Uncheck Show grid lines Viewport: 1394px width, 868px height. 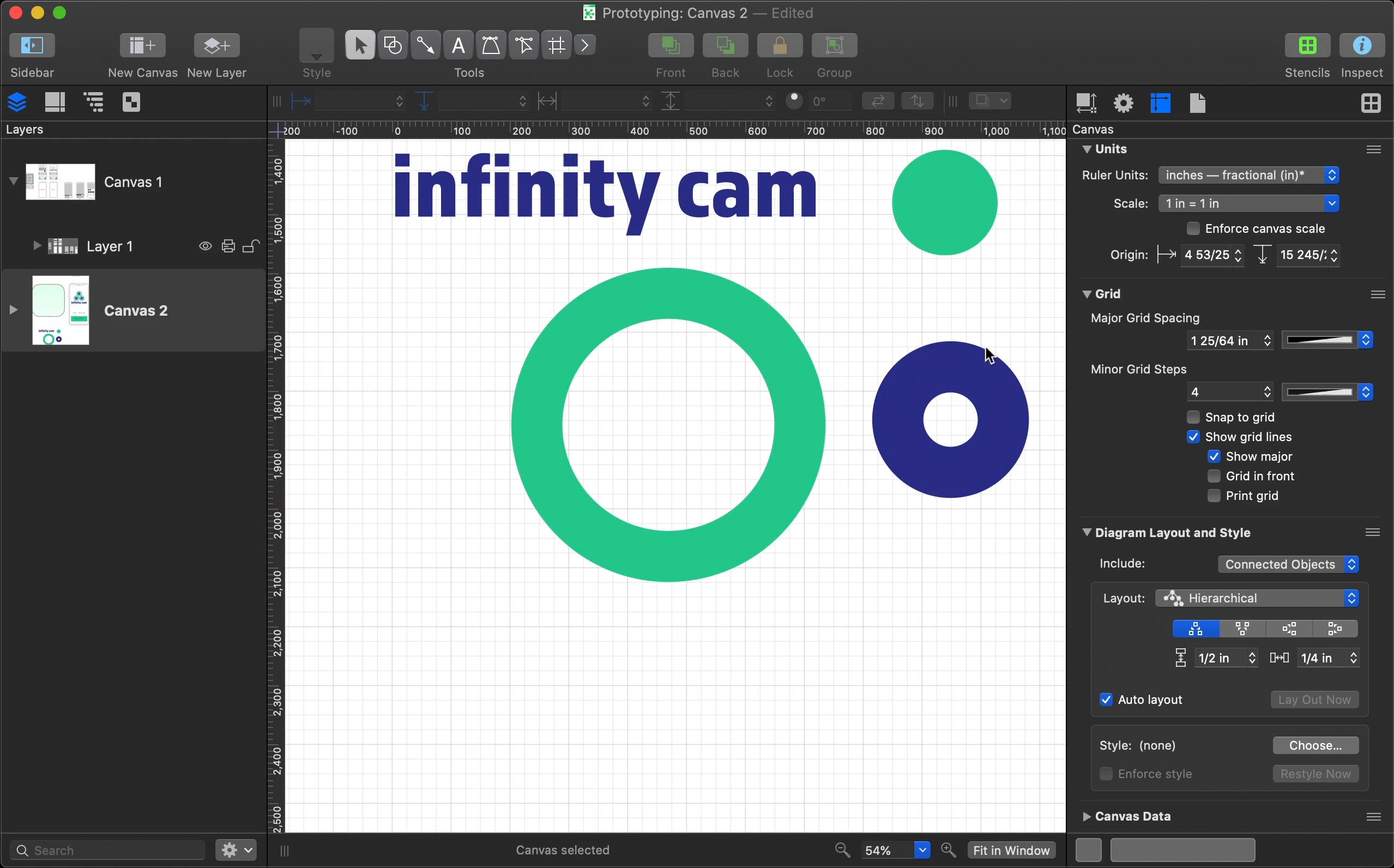coord(1194,436)
